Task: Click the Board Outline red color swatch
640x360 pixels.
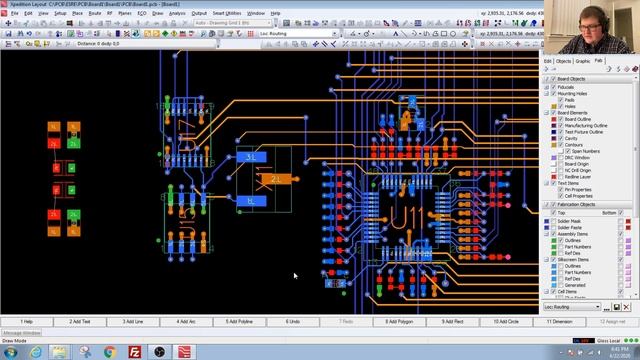Action: tap(554, 119)
